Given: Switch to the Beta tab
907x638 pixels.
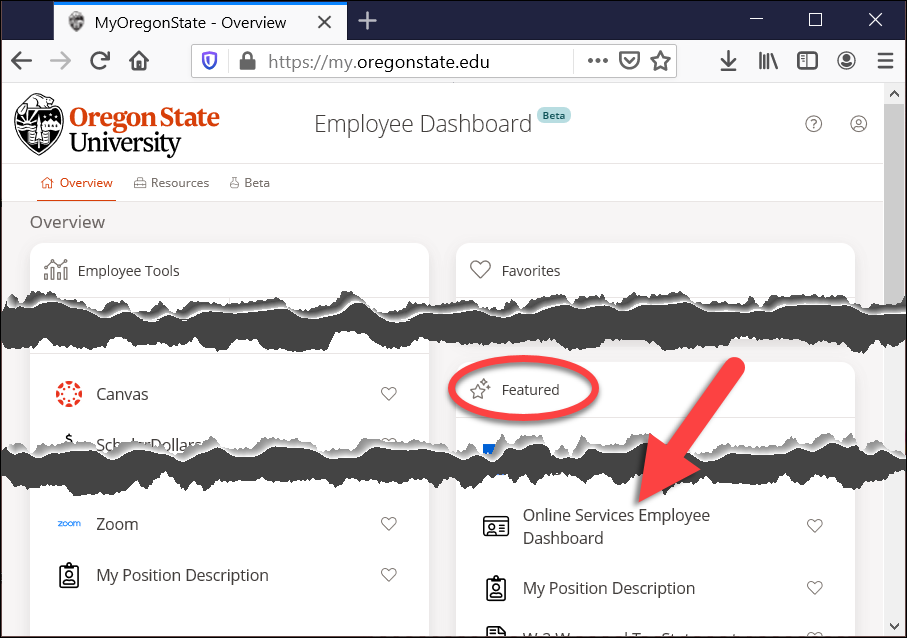Looking at the screenshot, I should click(250, 183).
